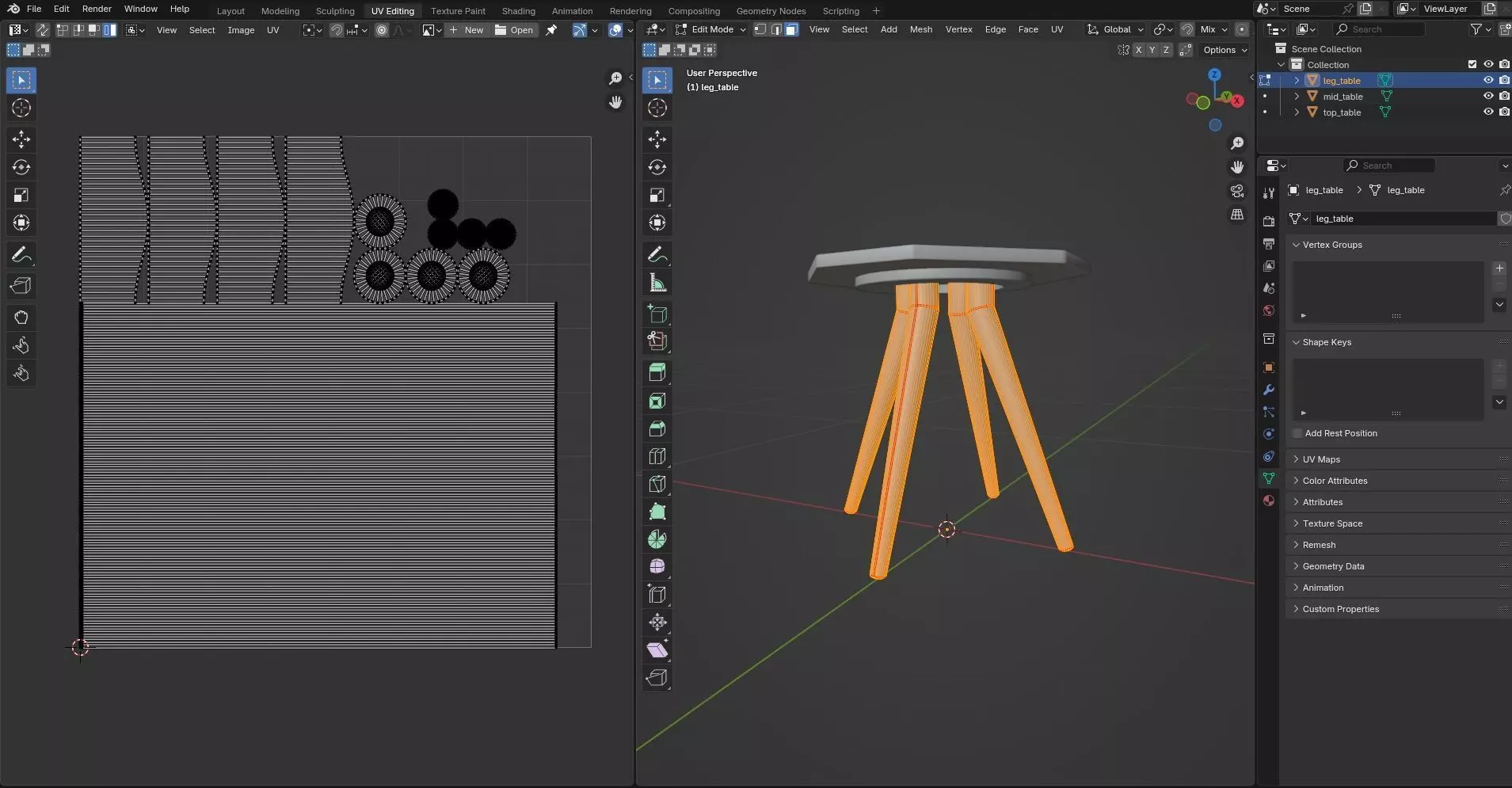Image resolution: width=1512 pixels, height=788 pixels.
Task: Switch to the Shading workspace tab
Action: point(519,11)
